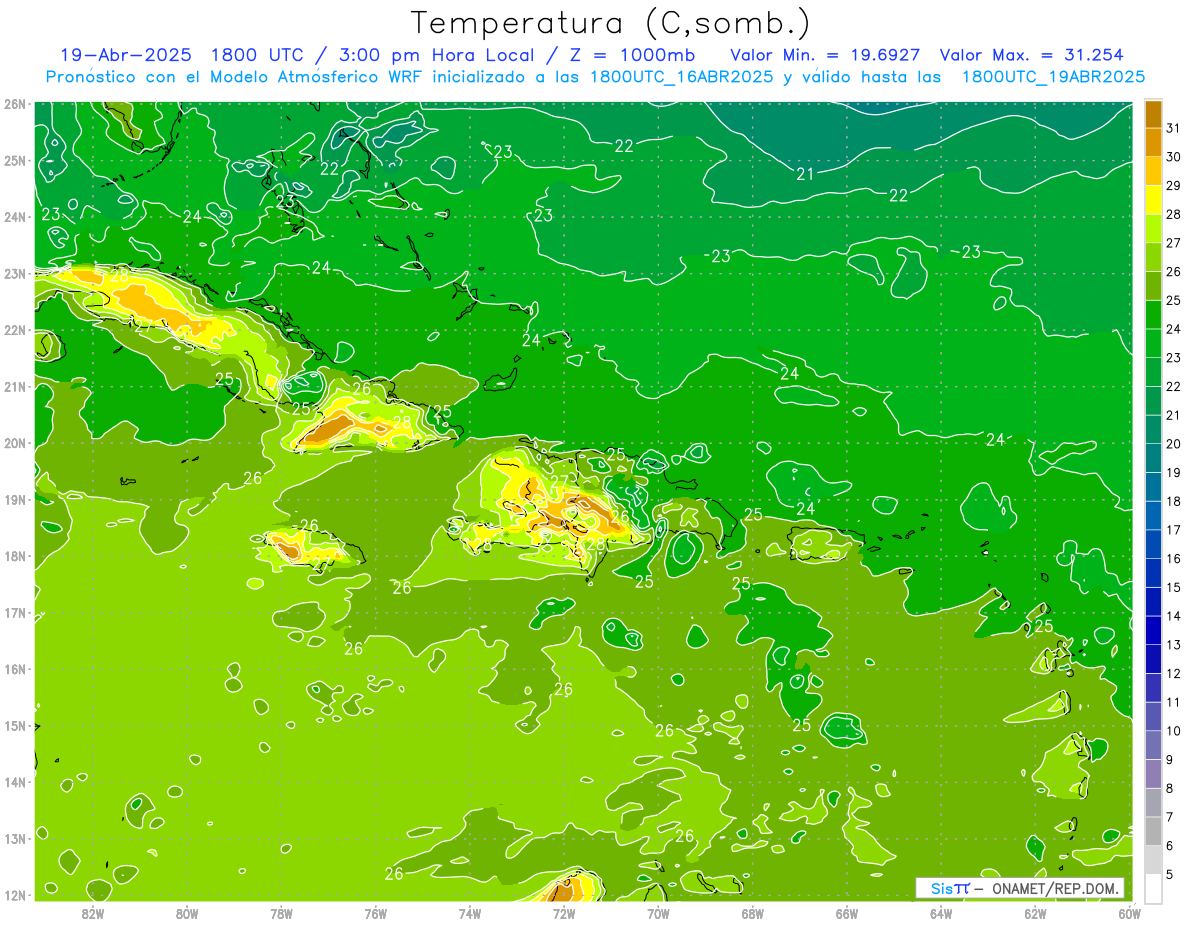Click the 82W longitude axis label
Viewport: 1200px width, 927px height.
[93, 913]
